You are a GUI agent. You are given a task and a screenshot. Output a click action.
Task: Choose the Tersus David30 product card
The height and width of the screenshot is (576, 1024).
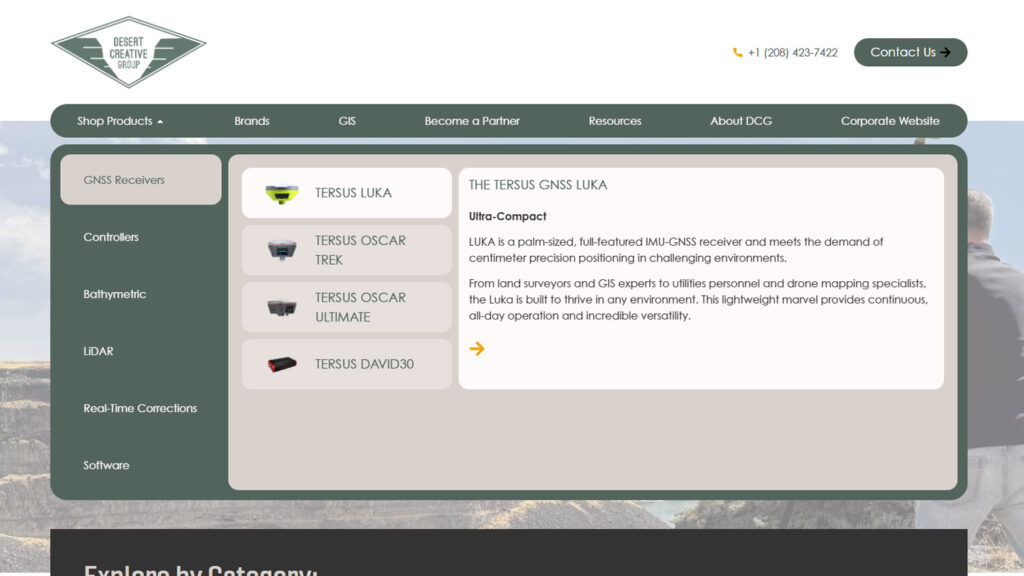347,364
